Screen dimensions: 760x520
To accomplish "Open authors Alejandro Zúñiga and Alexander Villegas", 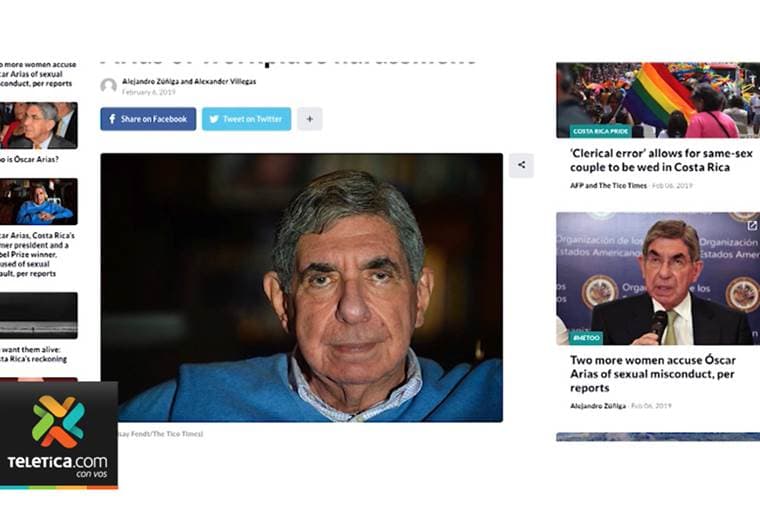I will [x=189, y=81].
